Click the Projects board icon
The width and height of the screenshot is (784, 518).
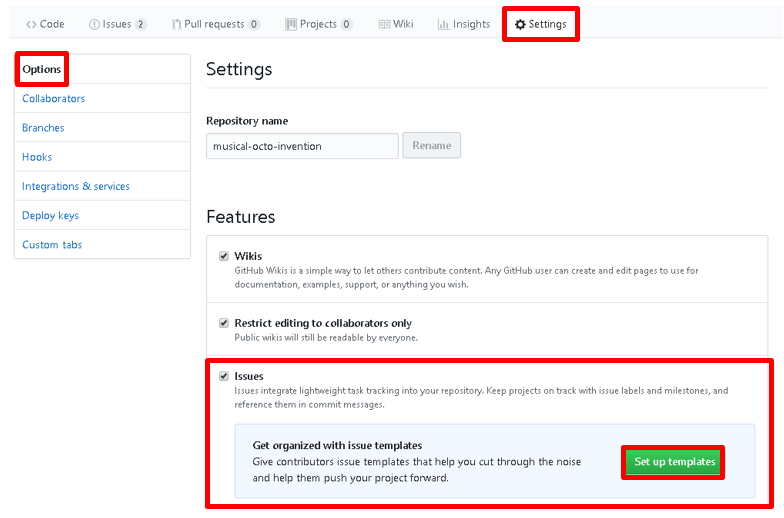[x=290, y=24]
